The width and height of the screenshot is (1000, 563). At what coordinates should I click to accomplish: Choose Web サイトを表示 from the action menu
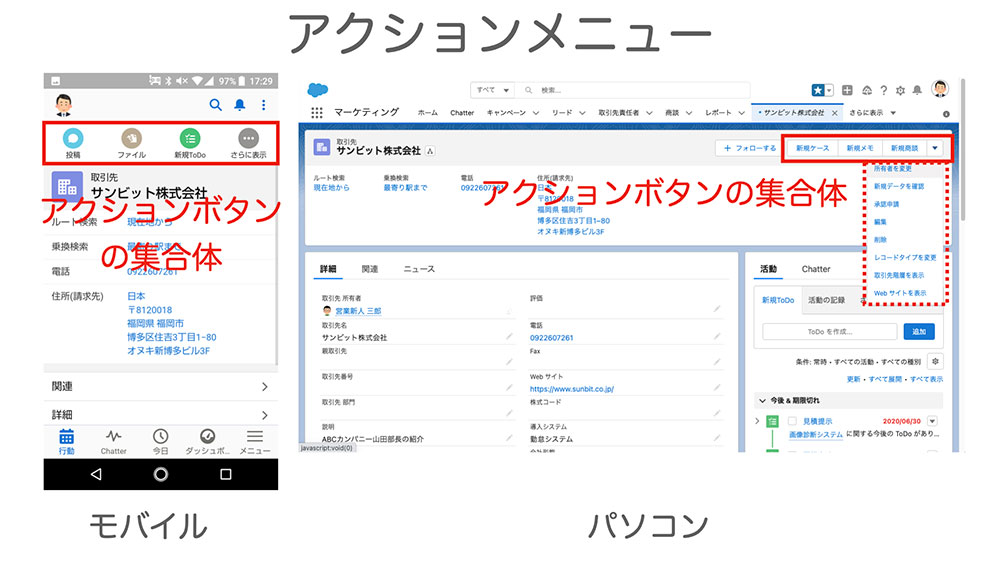coord(900,293)
